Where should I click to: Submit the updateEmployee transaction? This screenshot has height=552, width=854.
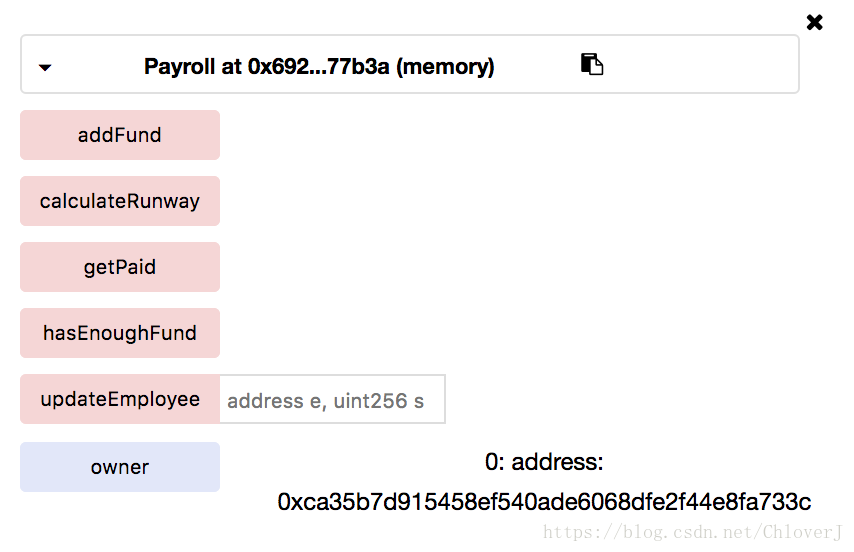click(120, 399)
